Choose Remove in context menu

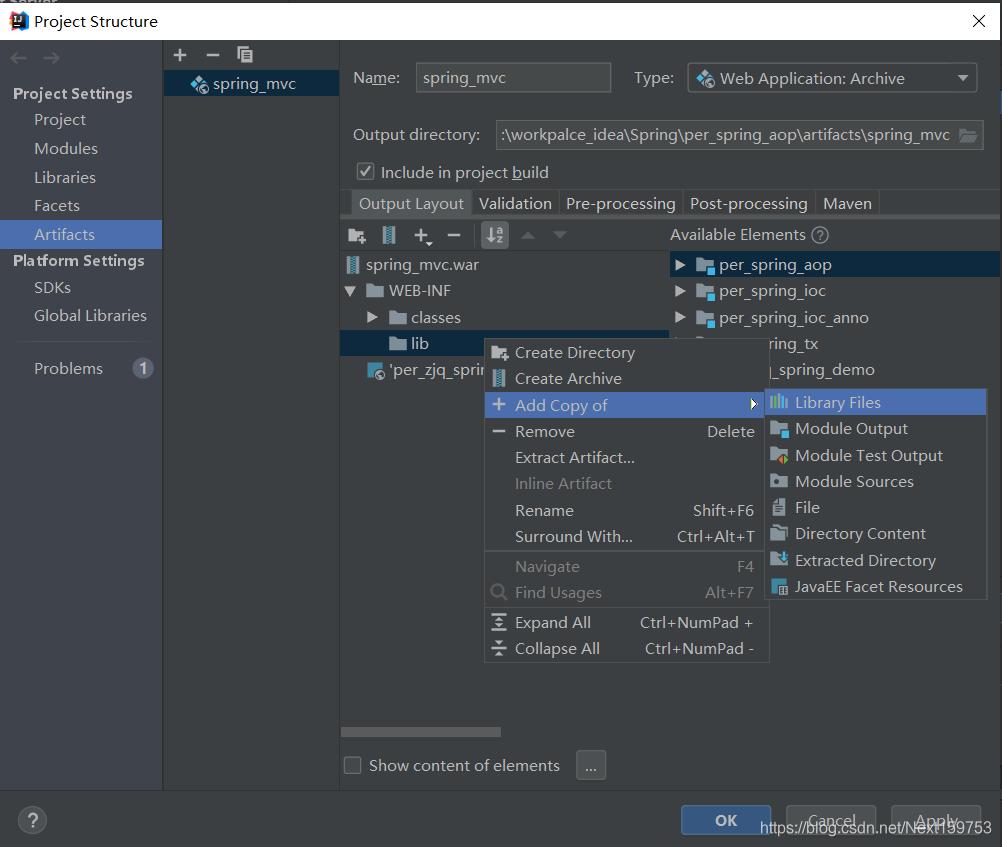[626, 431]
